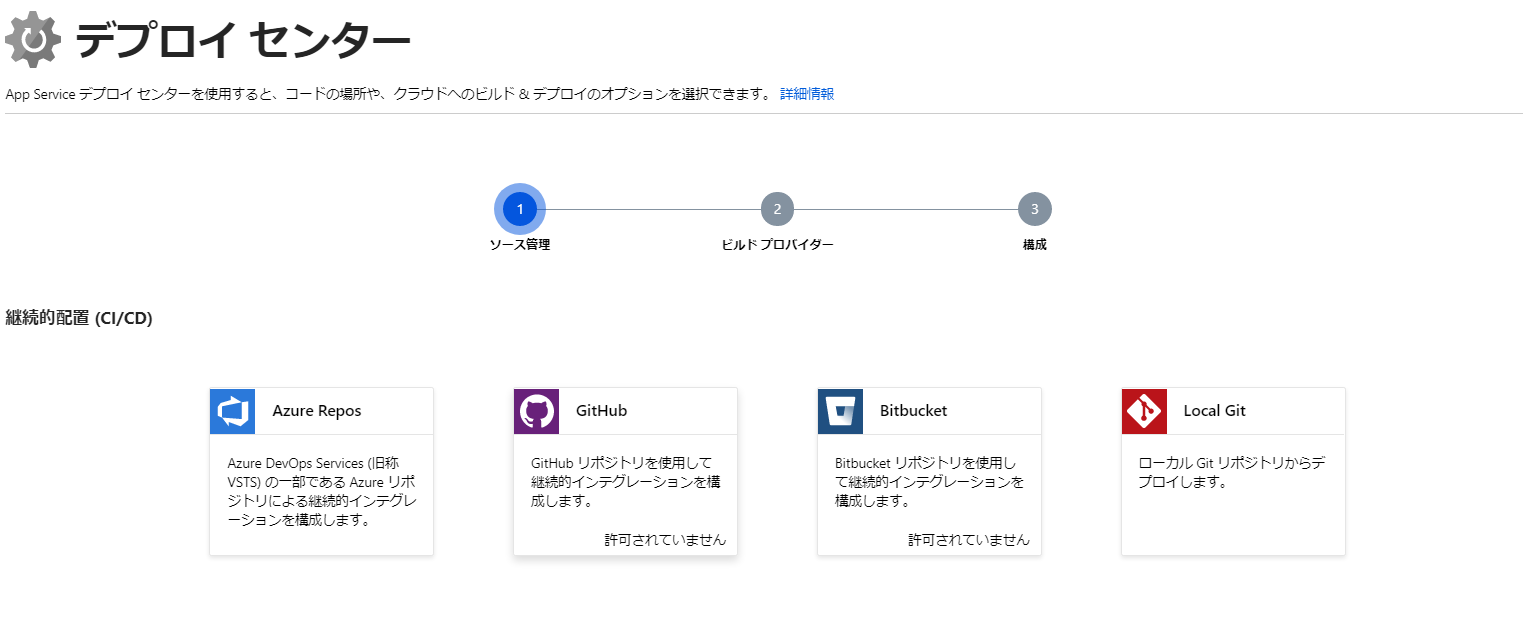
Task: Go to step 3 circle 構成
Action: point(1035,209)
